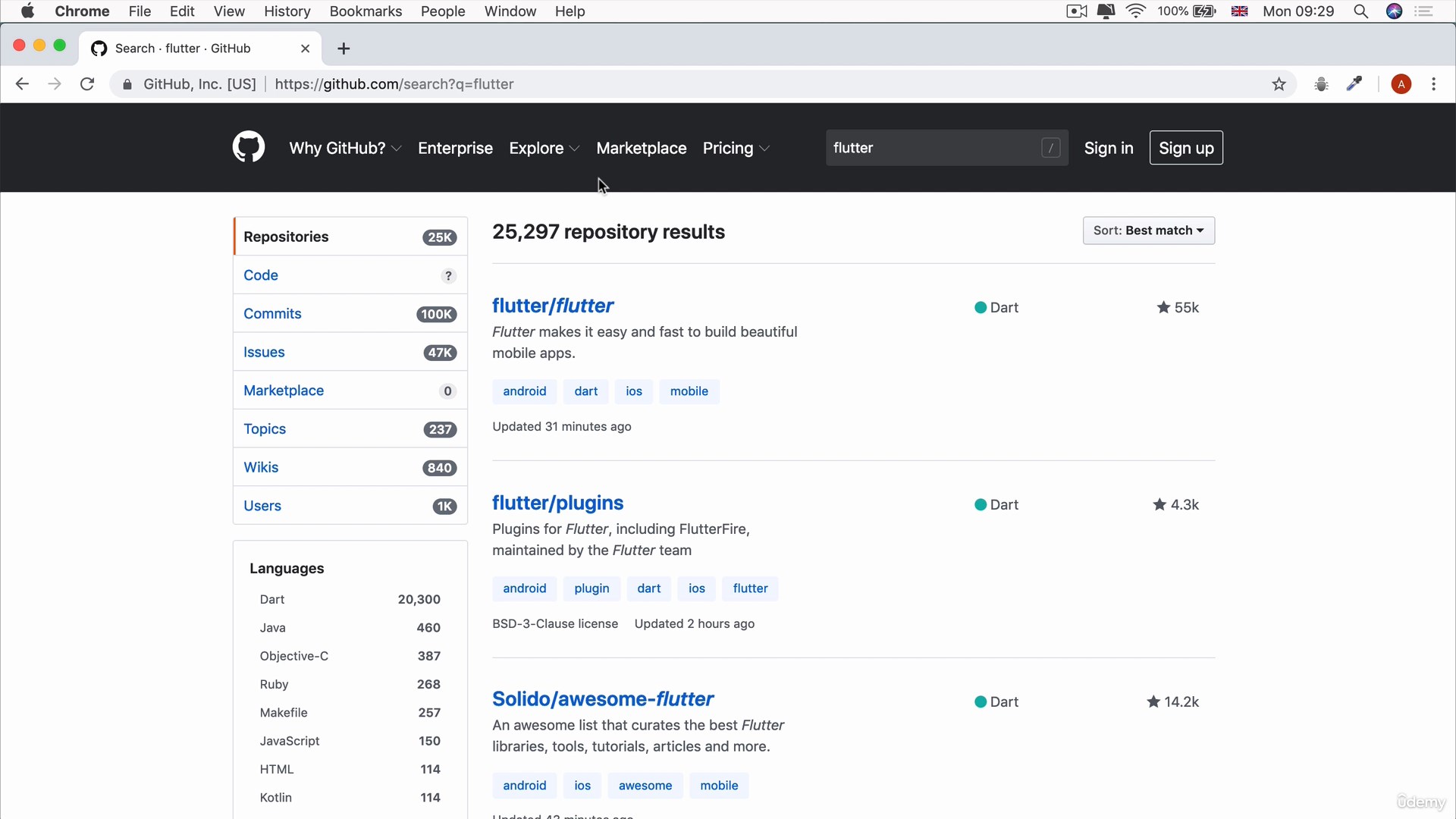Open the Siri icon in menu bar
Viewport: 1456px width, 819px height.
click(x=1394, y=11)
